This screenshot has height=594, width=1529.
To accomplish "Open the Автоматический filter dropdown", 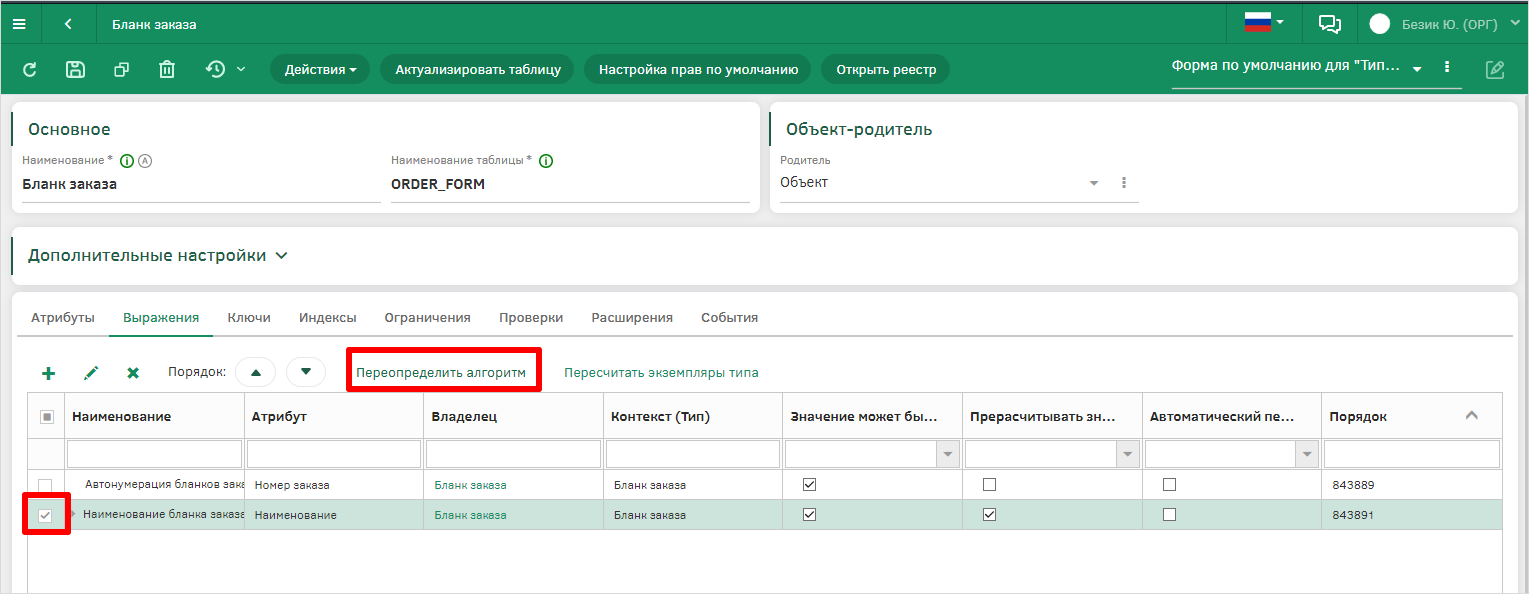I will 1307,454.
